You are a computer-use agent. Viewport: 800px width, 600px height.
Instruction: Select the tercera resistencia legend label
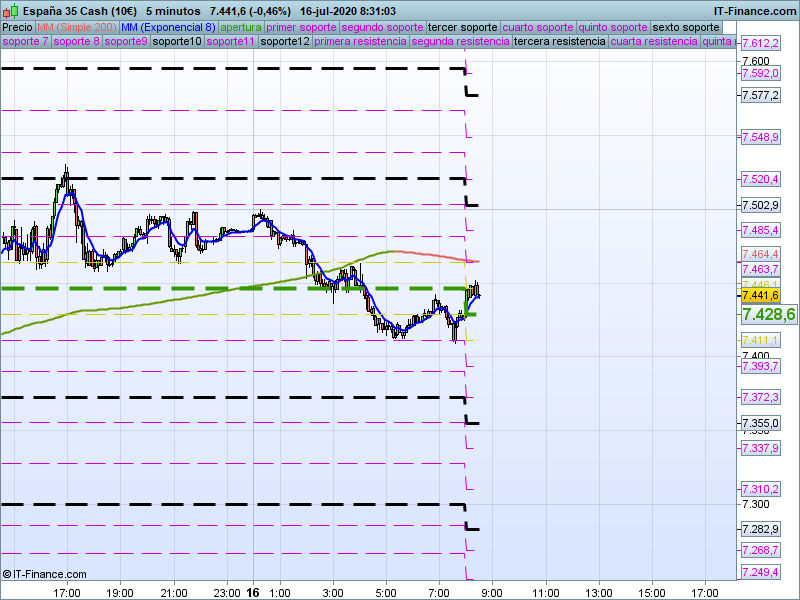pyautogui.click(x=559, y=42)
